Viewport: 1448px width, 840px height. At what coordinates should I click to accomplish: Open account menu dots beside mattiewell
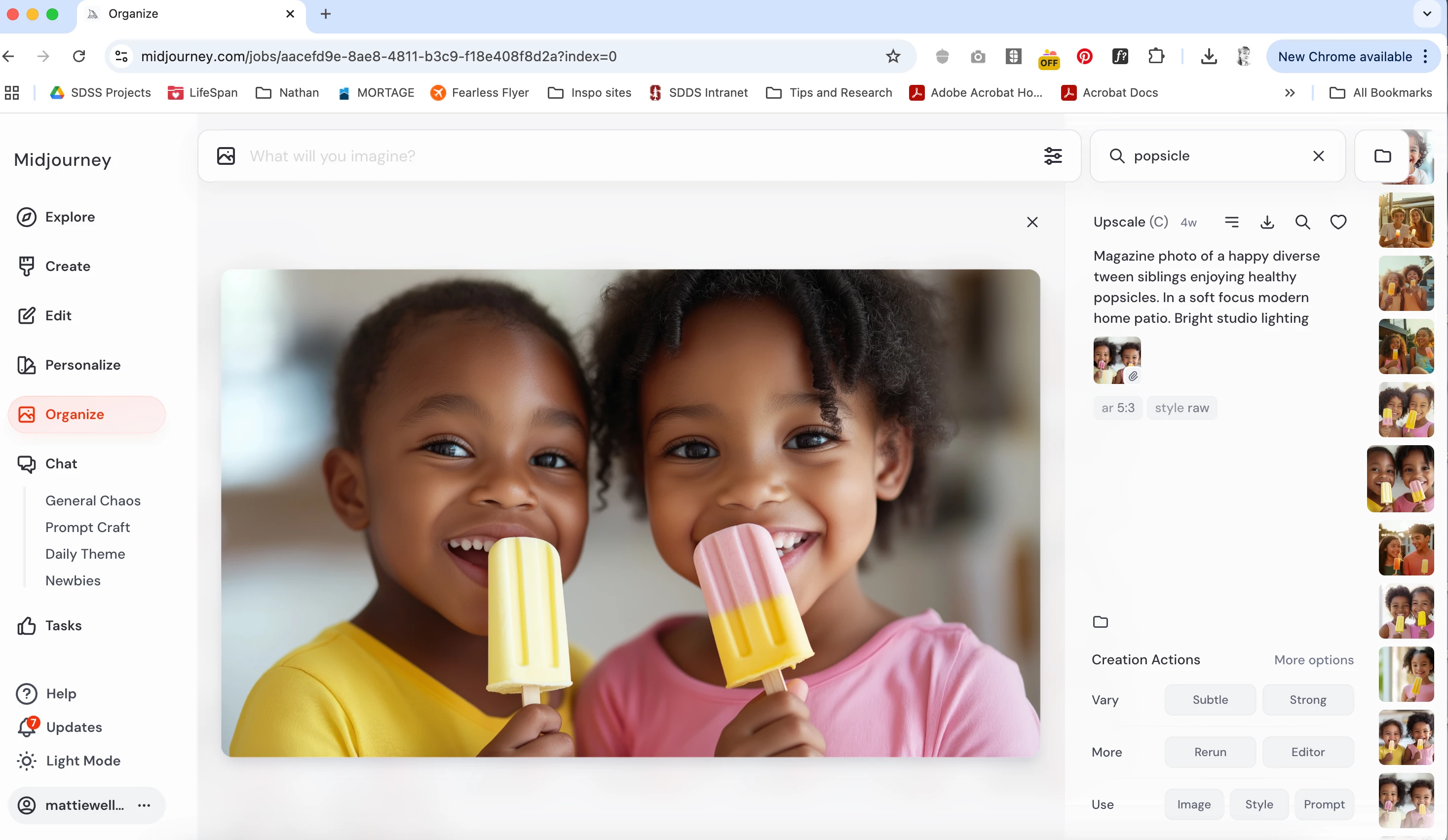144,805
